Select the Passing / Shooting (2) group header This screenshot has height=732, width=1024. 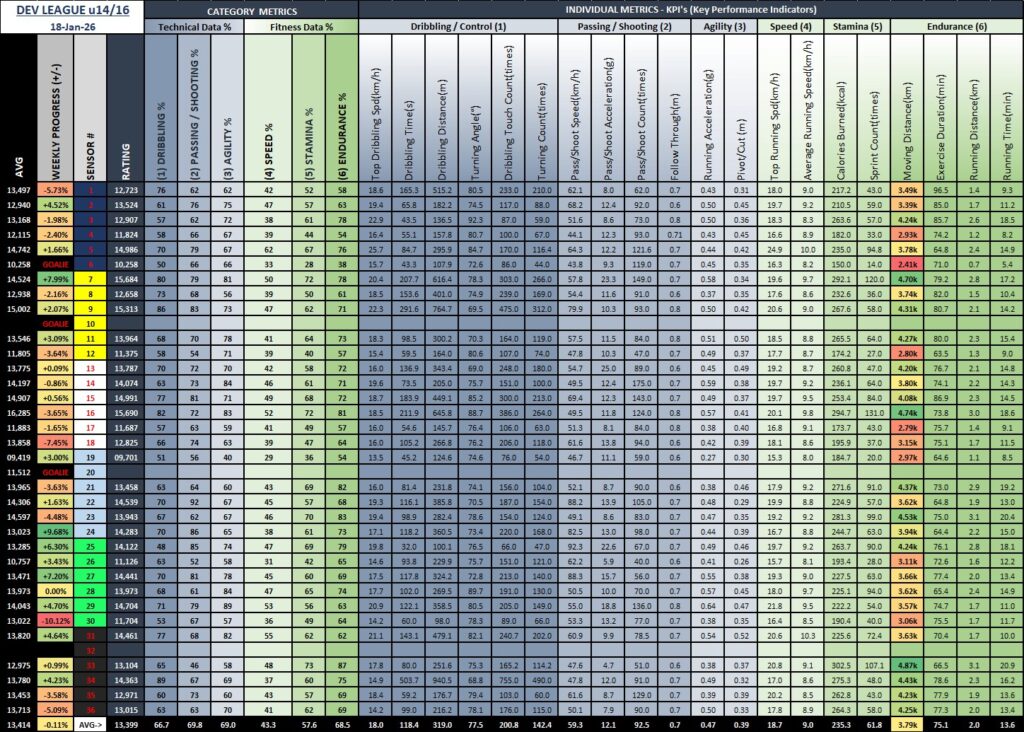click(x=625, y=26)
